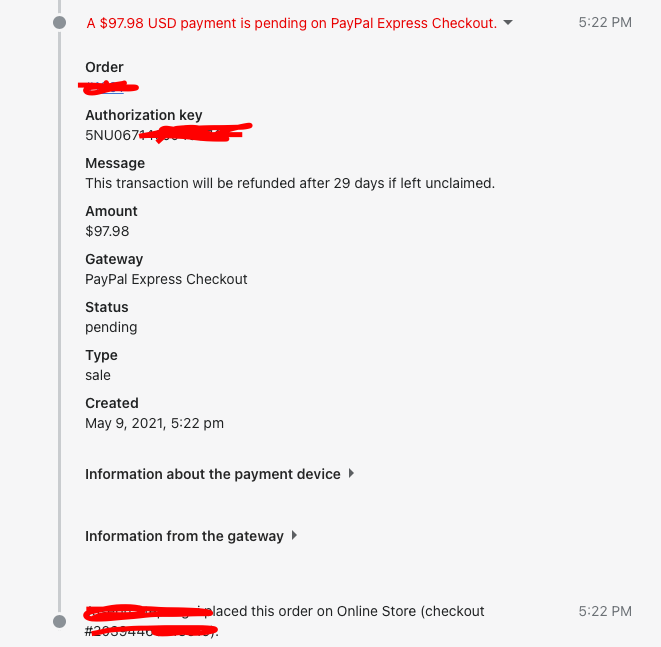Click the triangle beside gateway information

[x=294, y=536]
